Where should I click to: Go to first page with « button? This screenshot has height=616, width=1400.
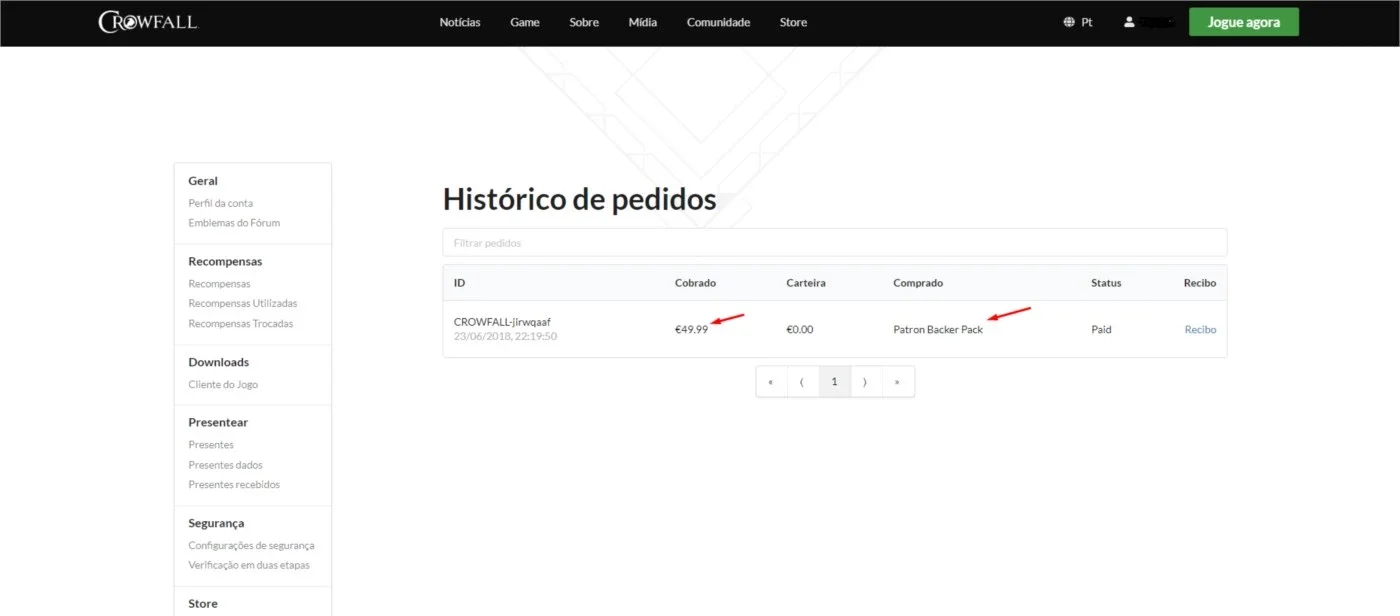click(x=771, y=382)
